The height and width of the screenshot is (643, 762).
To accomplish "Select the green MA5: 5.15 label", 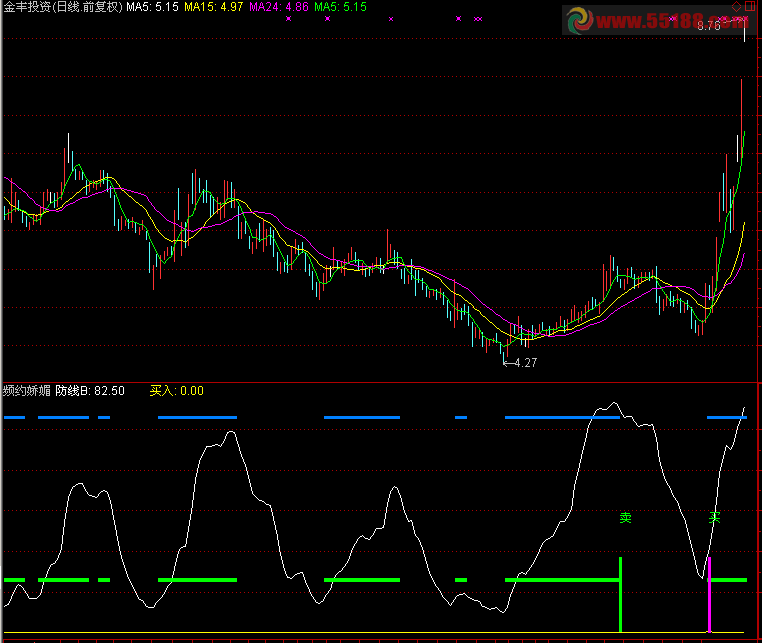I will point(340,7).
